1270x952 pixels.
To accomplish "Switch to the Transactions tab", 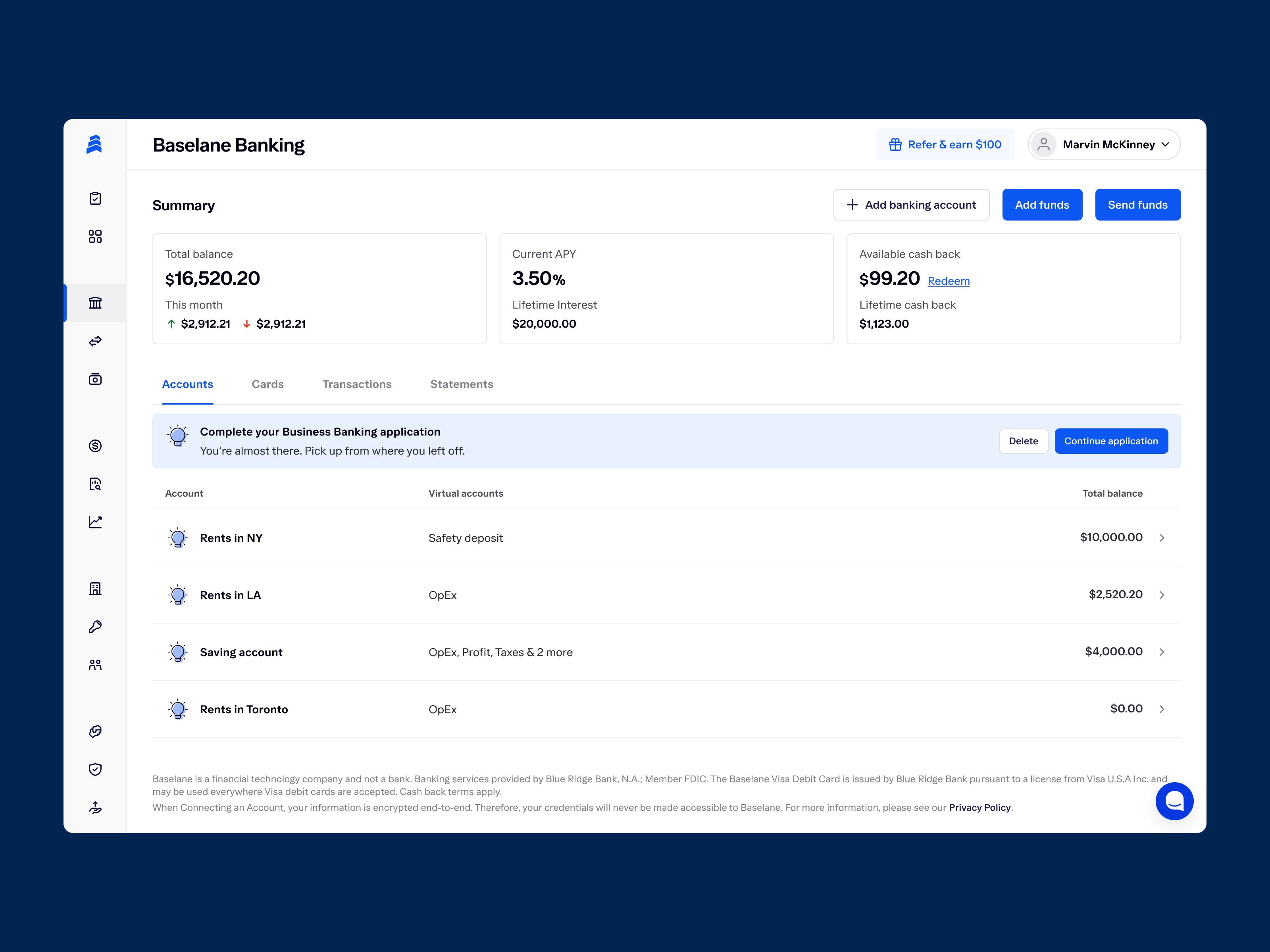I will click(x=357, y=384).
